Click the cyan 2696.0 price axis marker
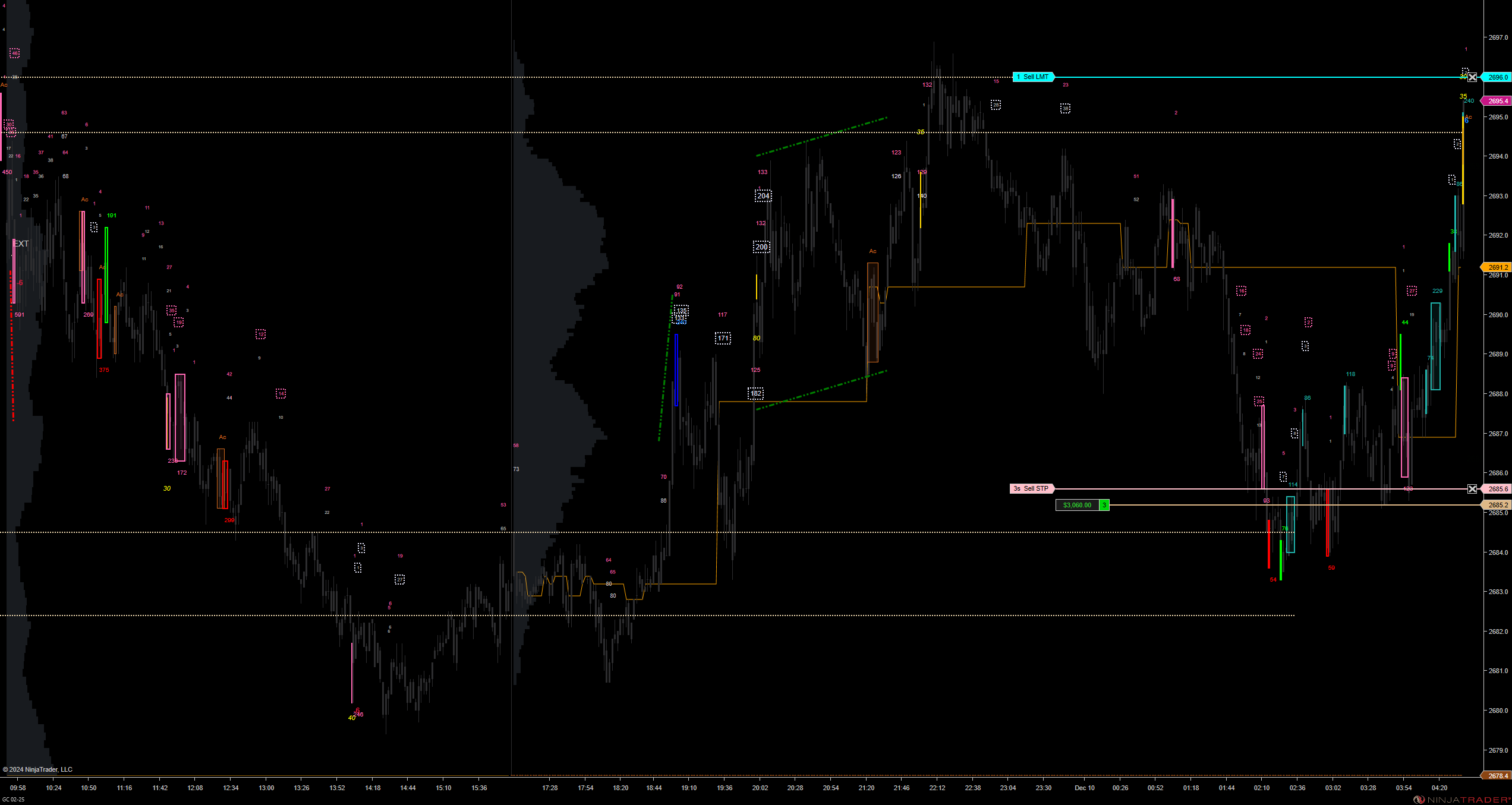Screen dimensions: 1512x805 click(1497, 77)
